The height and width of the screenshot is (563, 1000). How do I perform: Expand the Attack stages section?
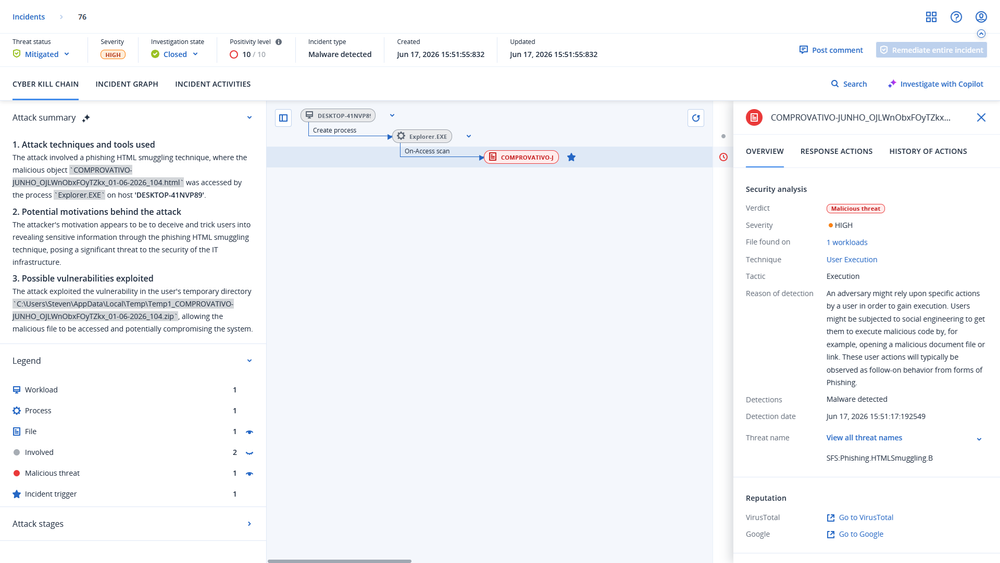(x=249, y=524)
